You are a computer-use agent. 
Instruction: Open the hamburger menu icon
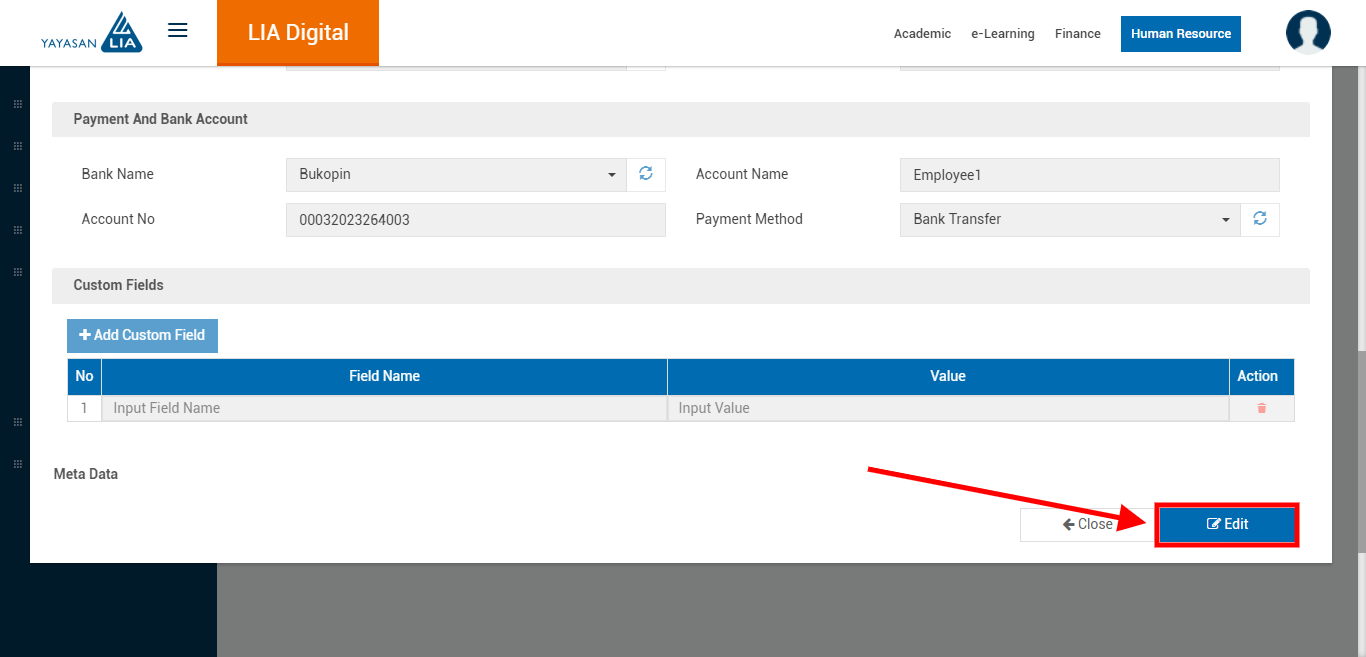178,31
